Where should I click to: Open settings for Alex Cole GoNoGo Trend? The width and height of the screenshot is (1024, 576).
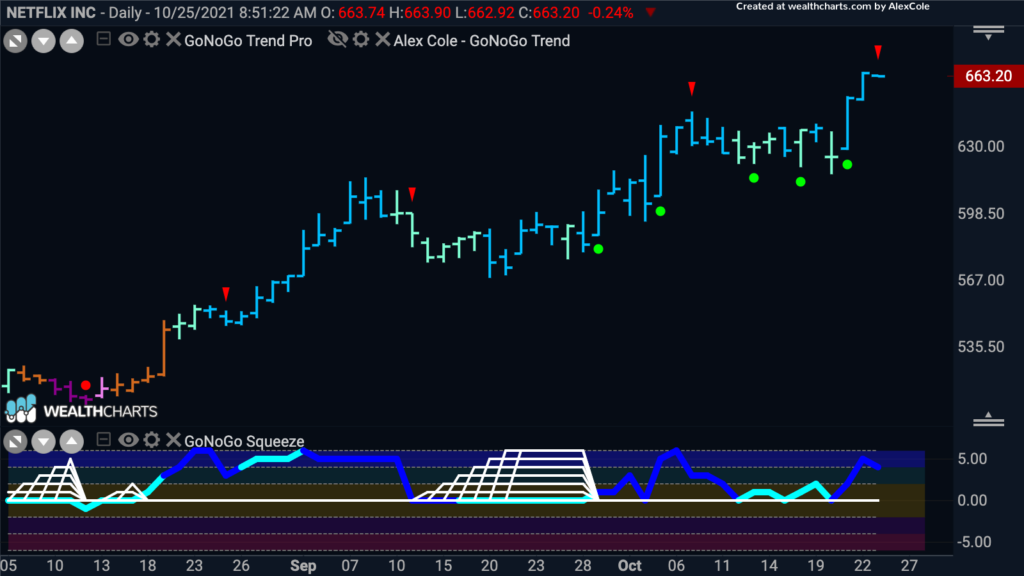pyautogui.click(x=361, y=39)
